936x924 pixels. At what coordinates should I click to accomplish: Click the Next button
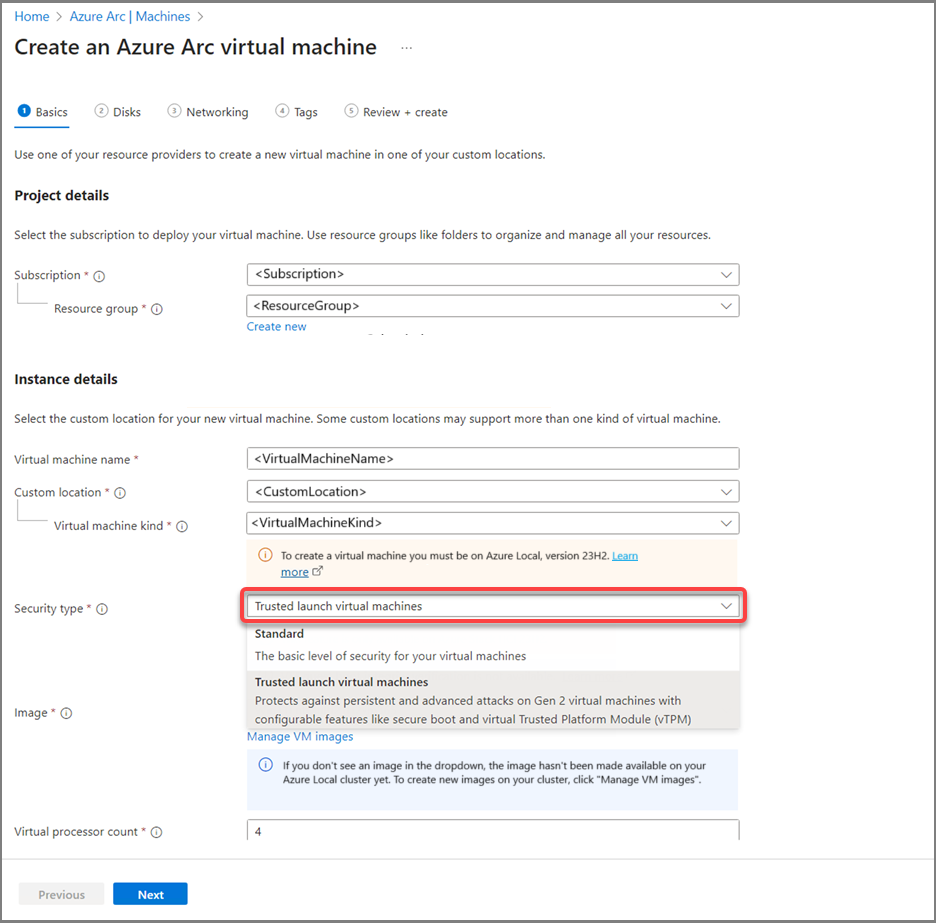[150, 894]
